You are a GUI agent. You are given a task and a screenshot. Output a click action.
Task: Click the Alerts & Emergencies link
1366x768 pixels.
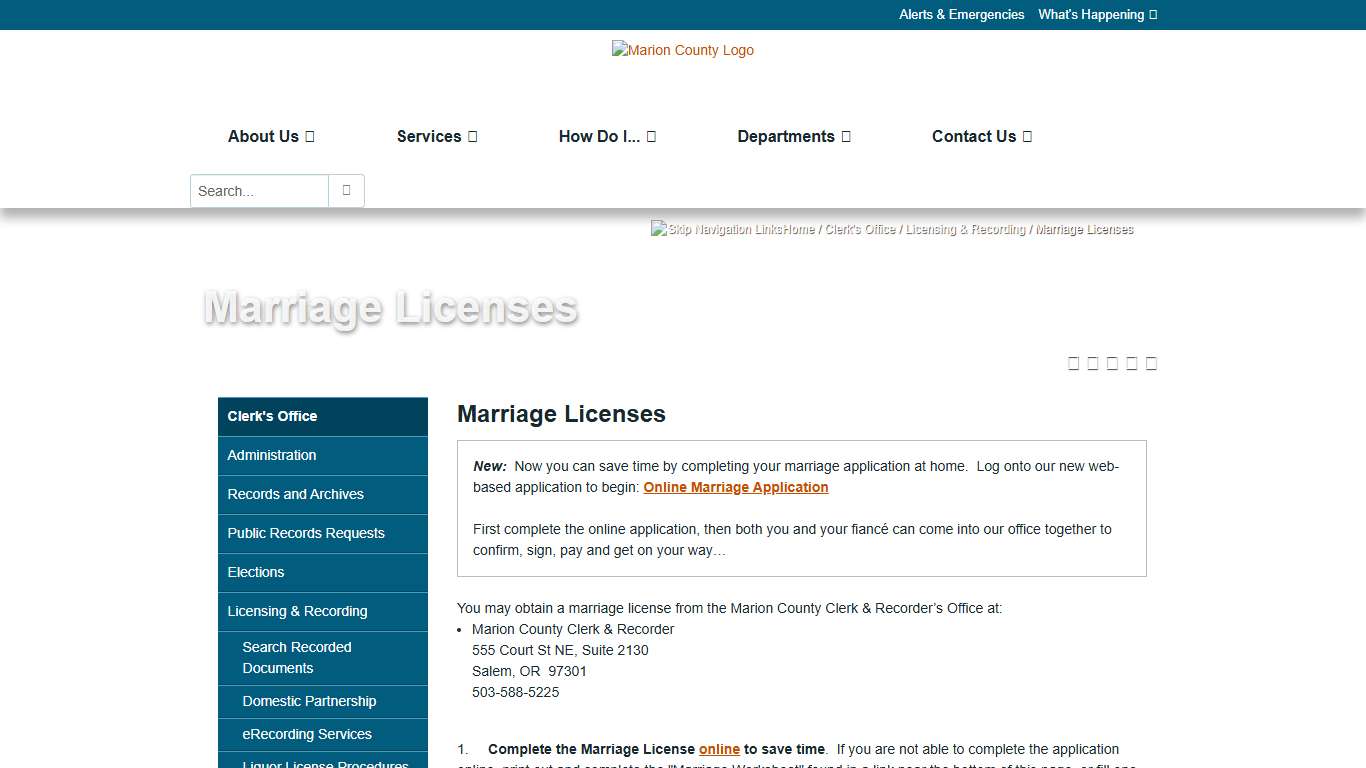tap(961, 14)
